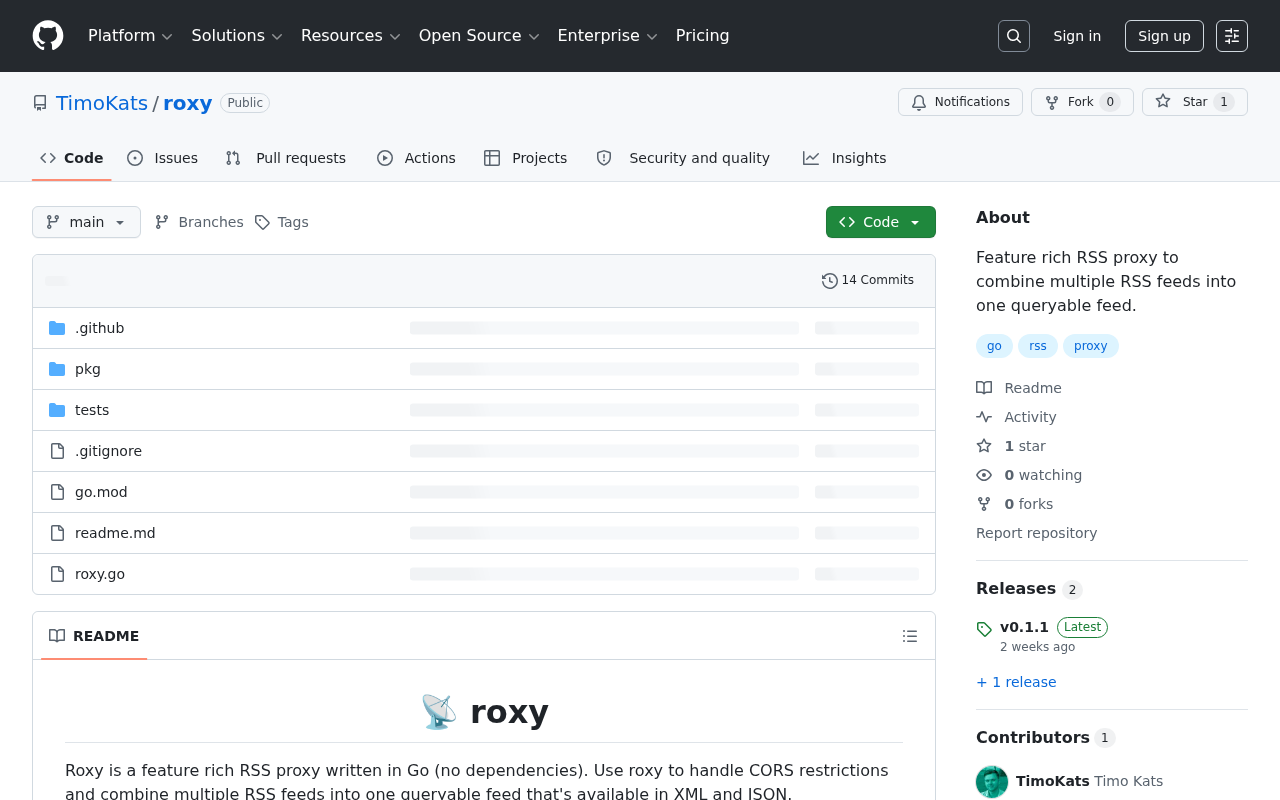Screen dimensions: 1280x800
Task: Click the .github folder icon
Action: 57,328
